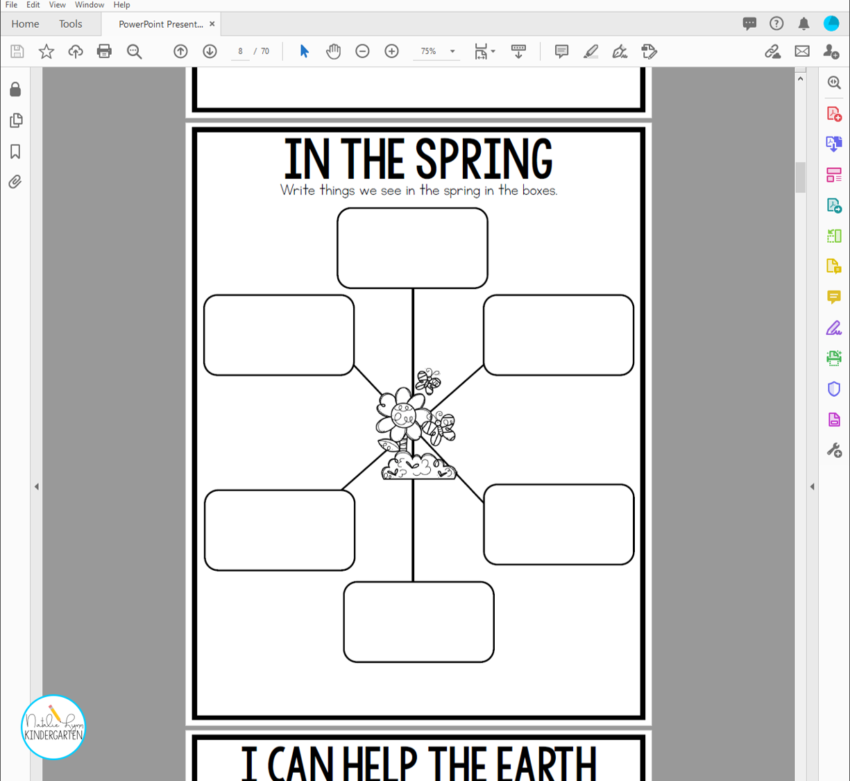
Task: Send the document by email
Action: [802, 51]
